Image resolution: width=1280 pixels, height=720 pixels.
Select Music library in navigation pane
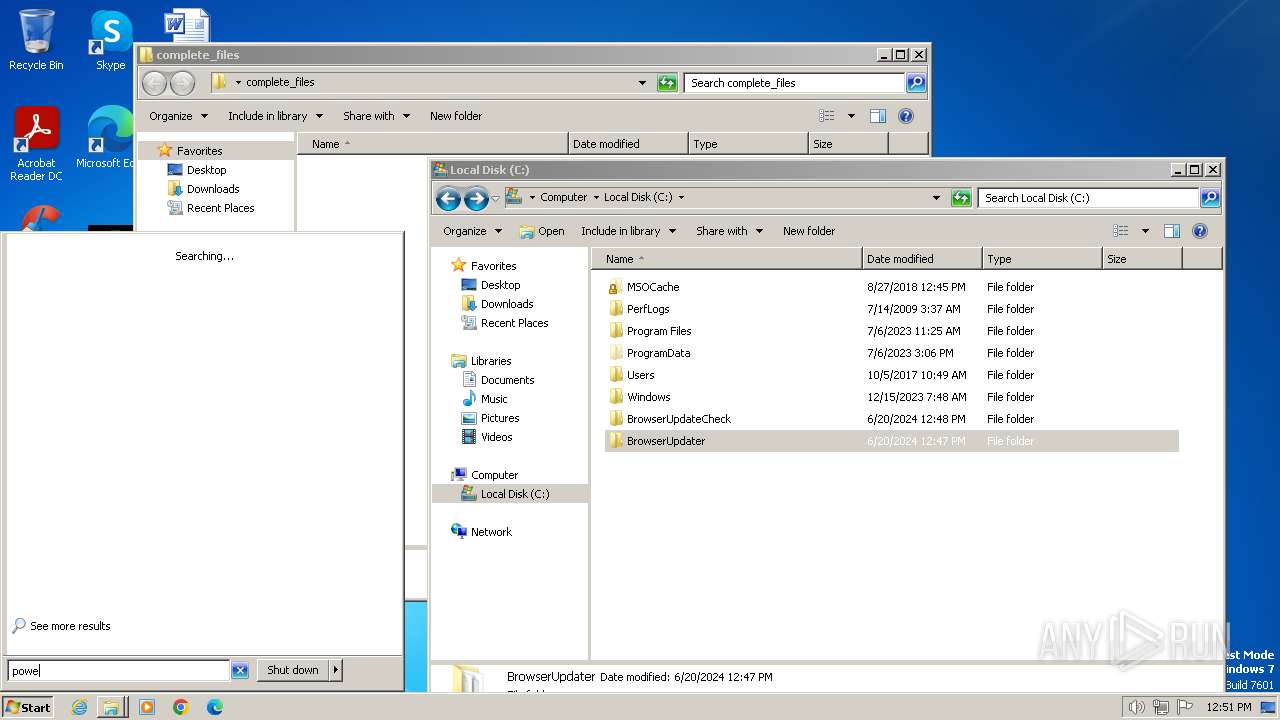tap(494, 399)
